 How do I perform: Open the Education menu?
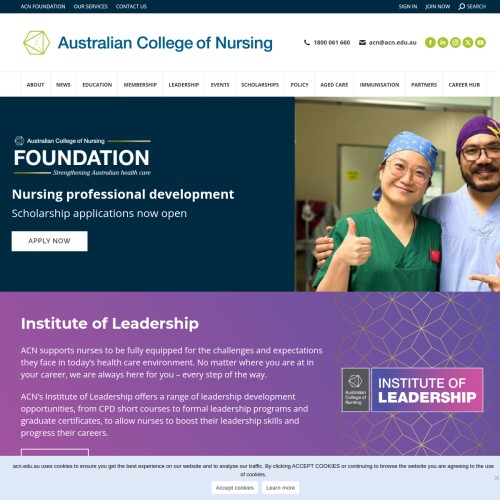pos(97,85)
